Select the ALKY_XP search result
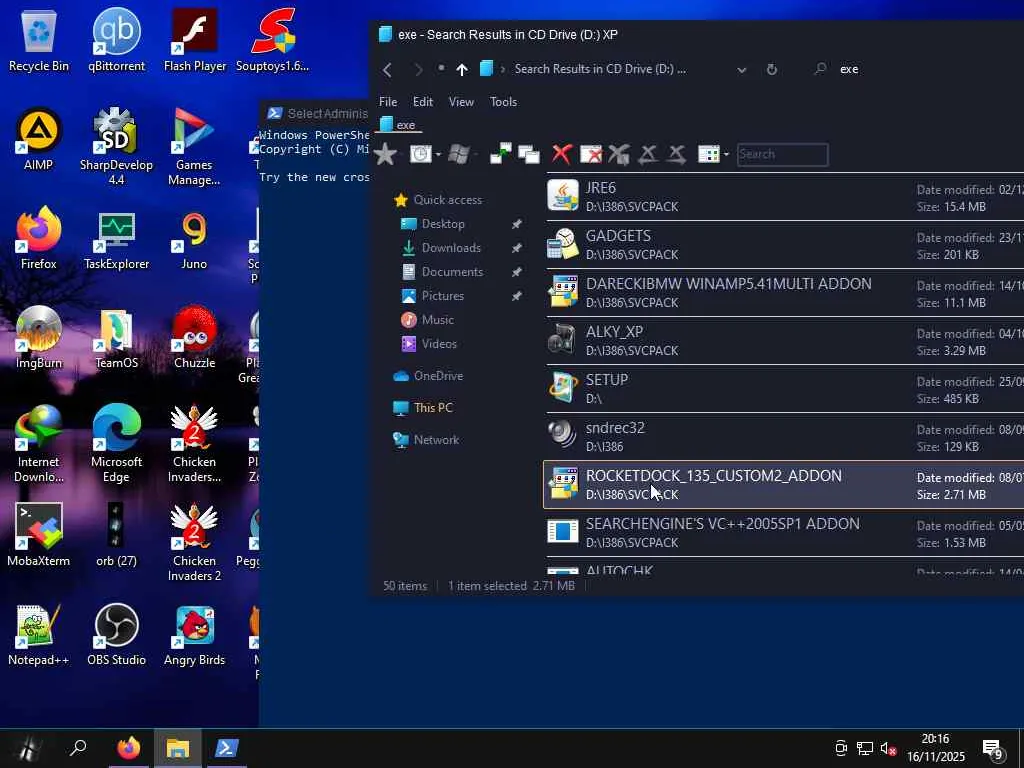The height and width of the screenshot is (768, 1024). tap(784, 340)
